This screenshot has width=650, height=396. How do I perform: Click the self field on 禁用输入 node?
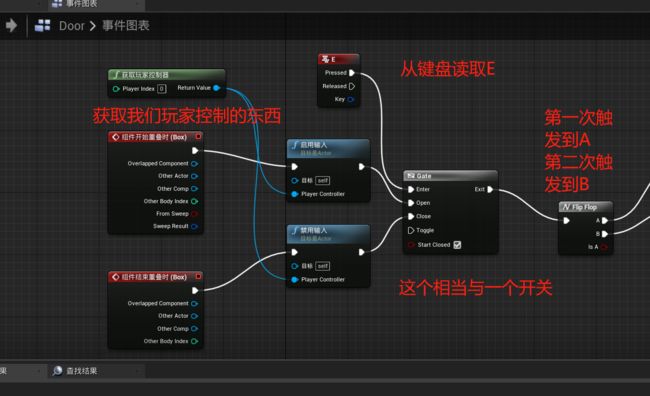pos(323,266)
